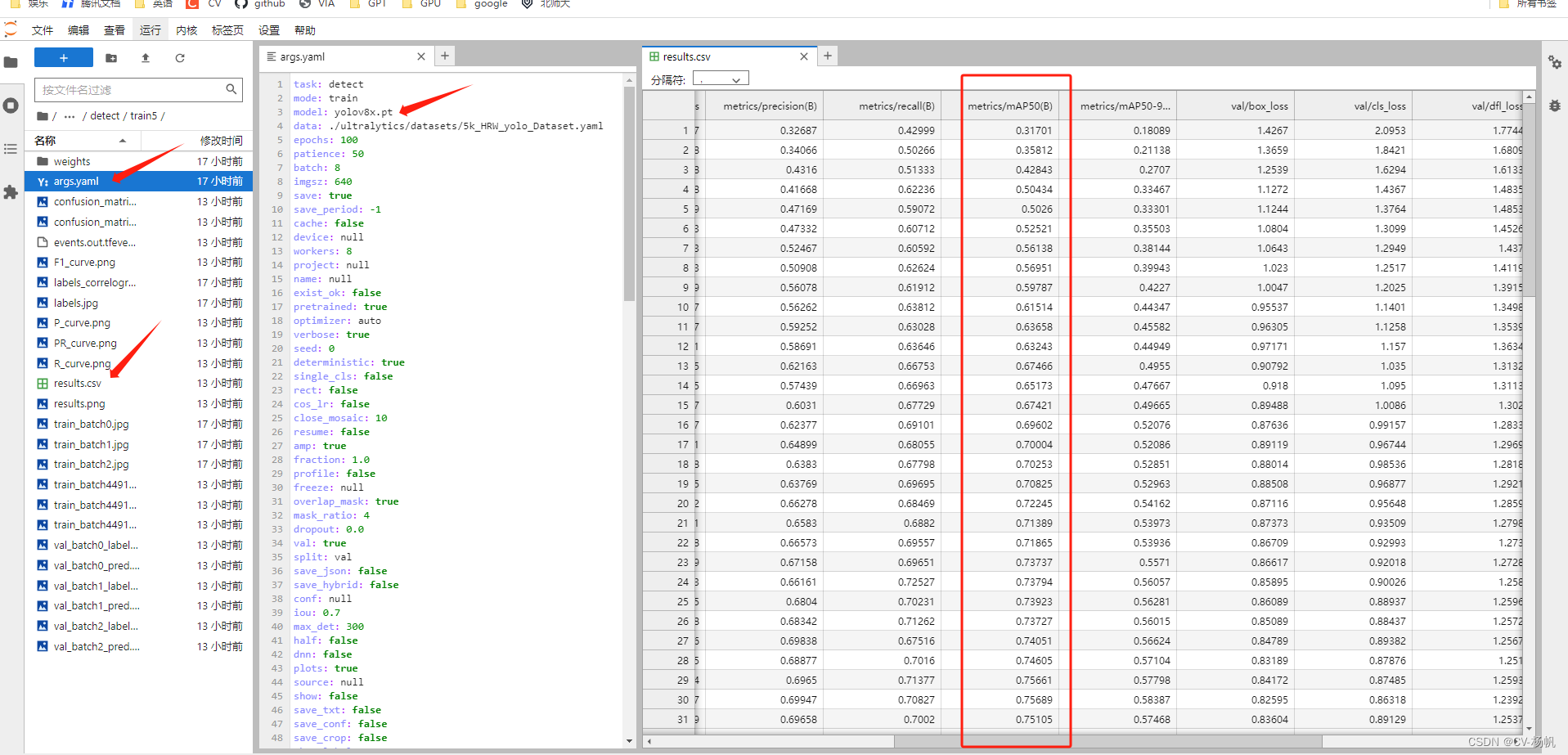Viewport: 1568px width, 755px height.
Task: Open the 标签页 menu
Action: [x=227, y=30]
